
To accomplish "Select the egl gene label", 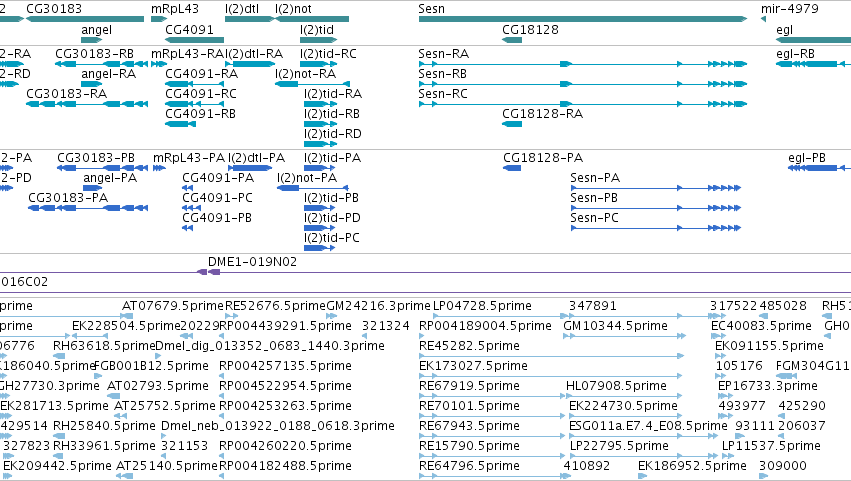I will tap(785, 30).
